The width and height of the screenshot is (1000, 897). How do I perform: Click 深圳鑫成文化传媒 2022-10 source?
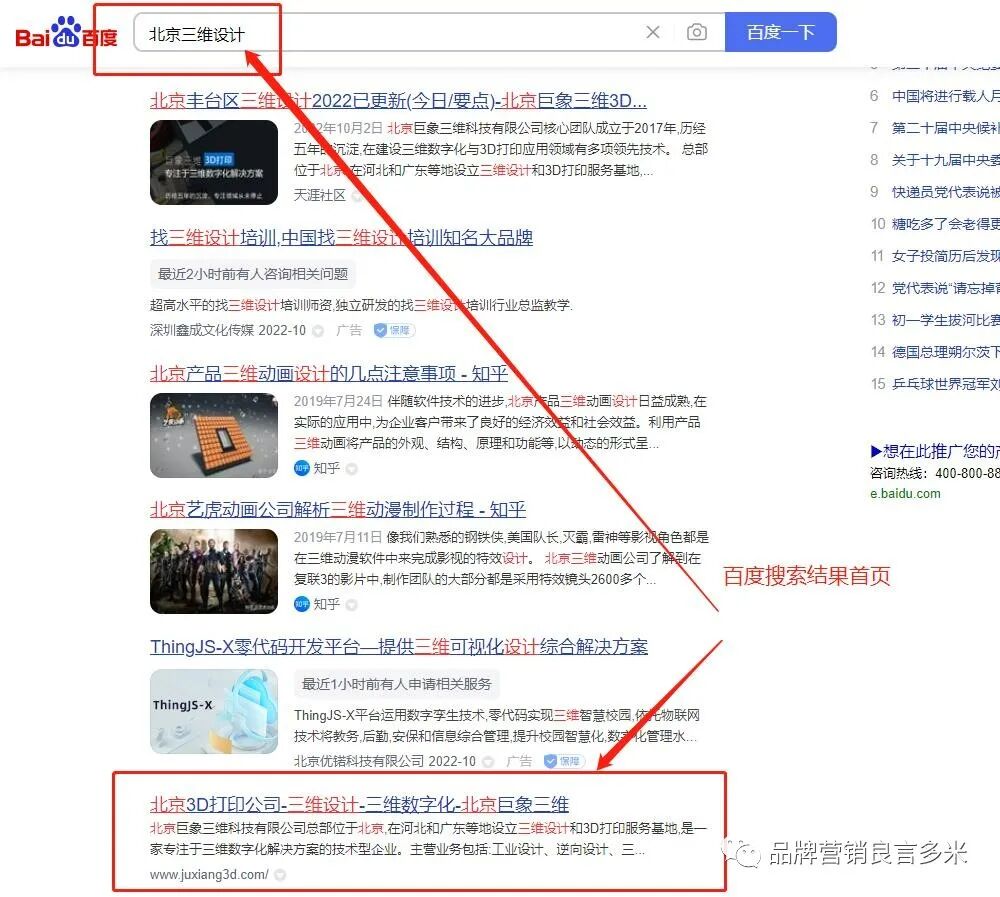pos(228,330)
